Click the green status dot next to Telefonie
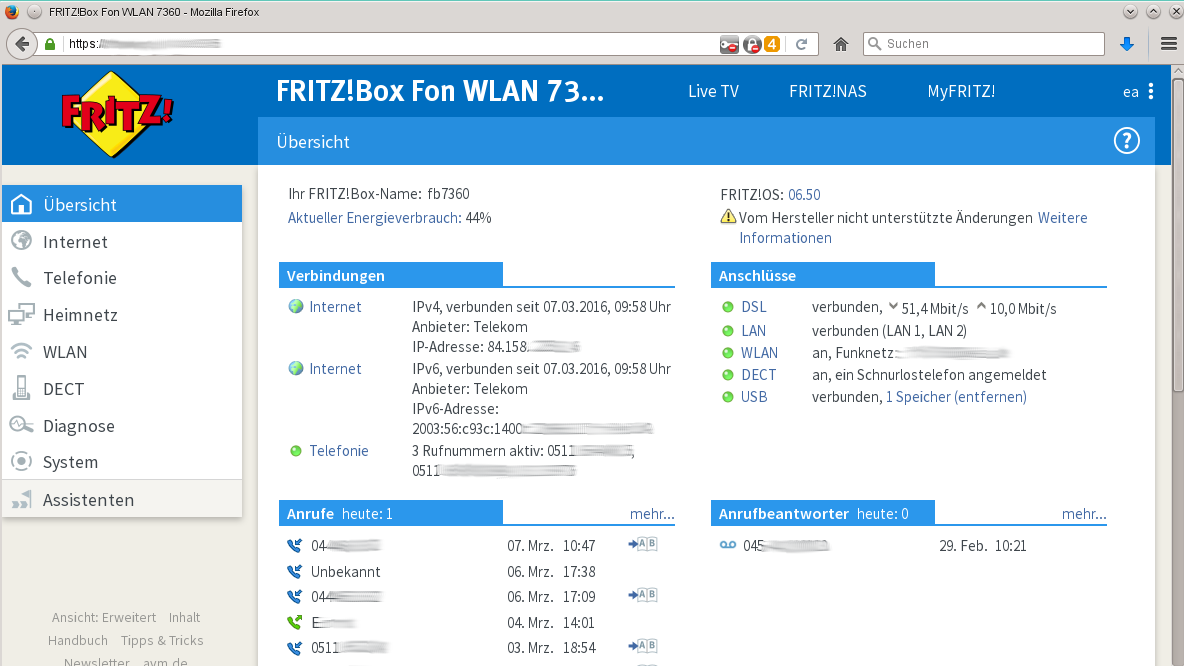1184x666 pixels. click(x=296, y=451)
